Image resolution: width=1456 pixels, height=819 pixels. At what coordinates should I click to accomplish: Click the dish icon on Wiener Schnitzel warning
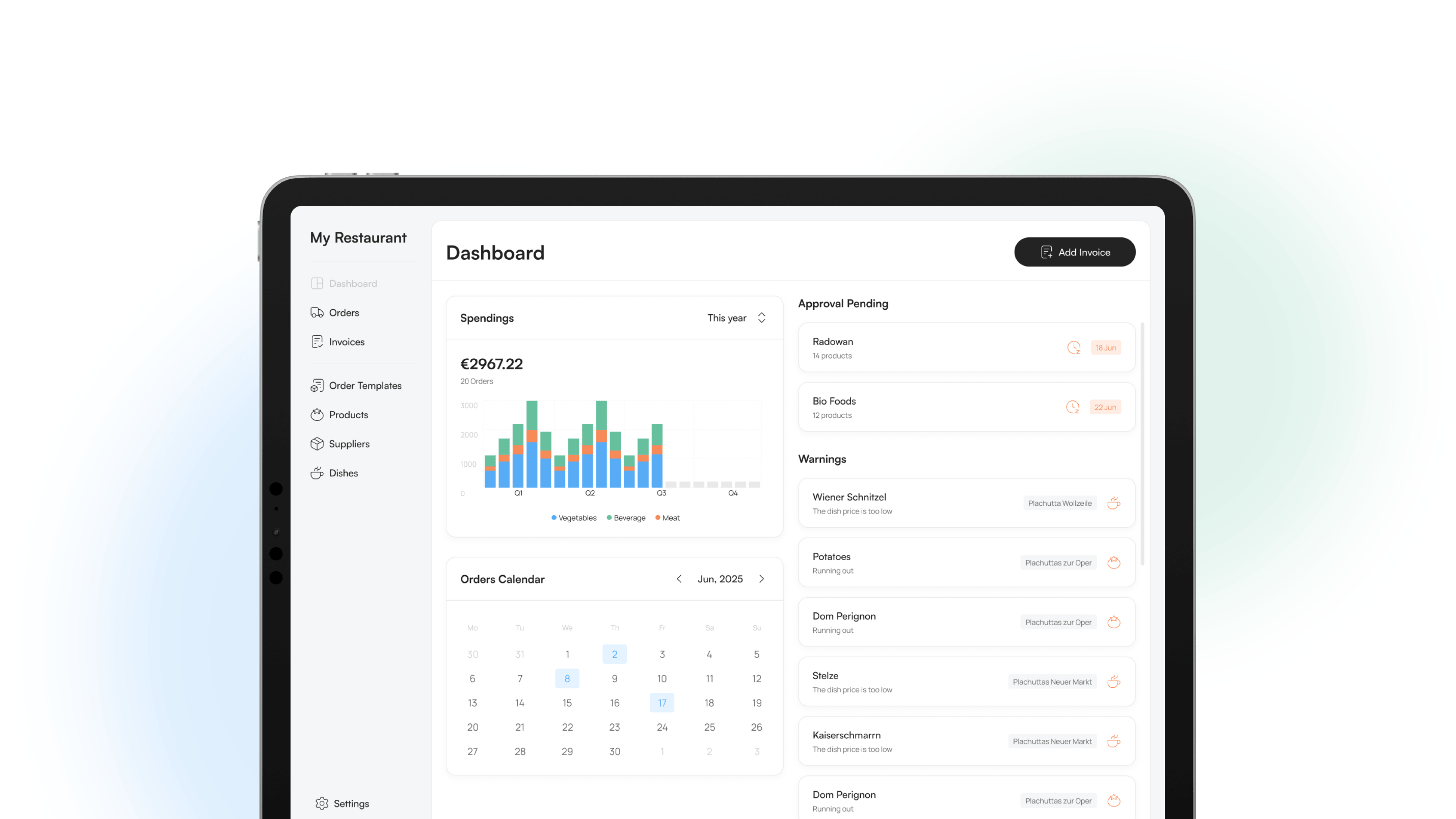pyautogui.click(x=1114, y=503)
